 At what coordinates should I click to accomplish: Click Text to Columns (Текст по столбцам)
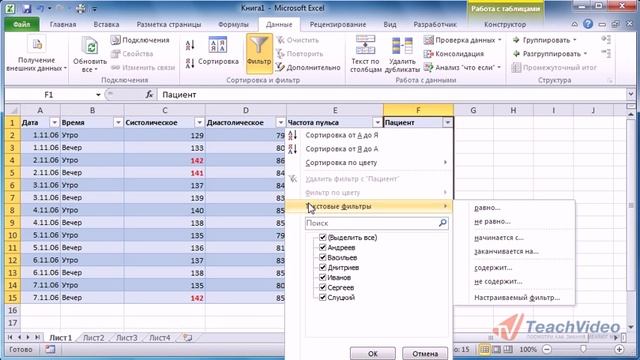[365, 54]
